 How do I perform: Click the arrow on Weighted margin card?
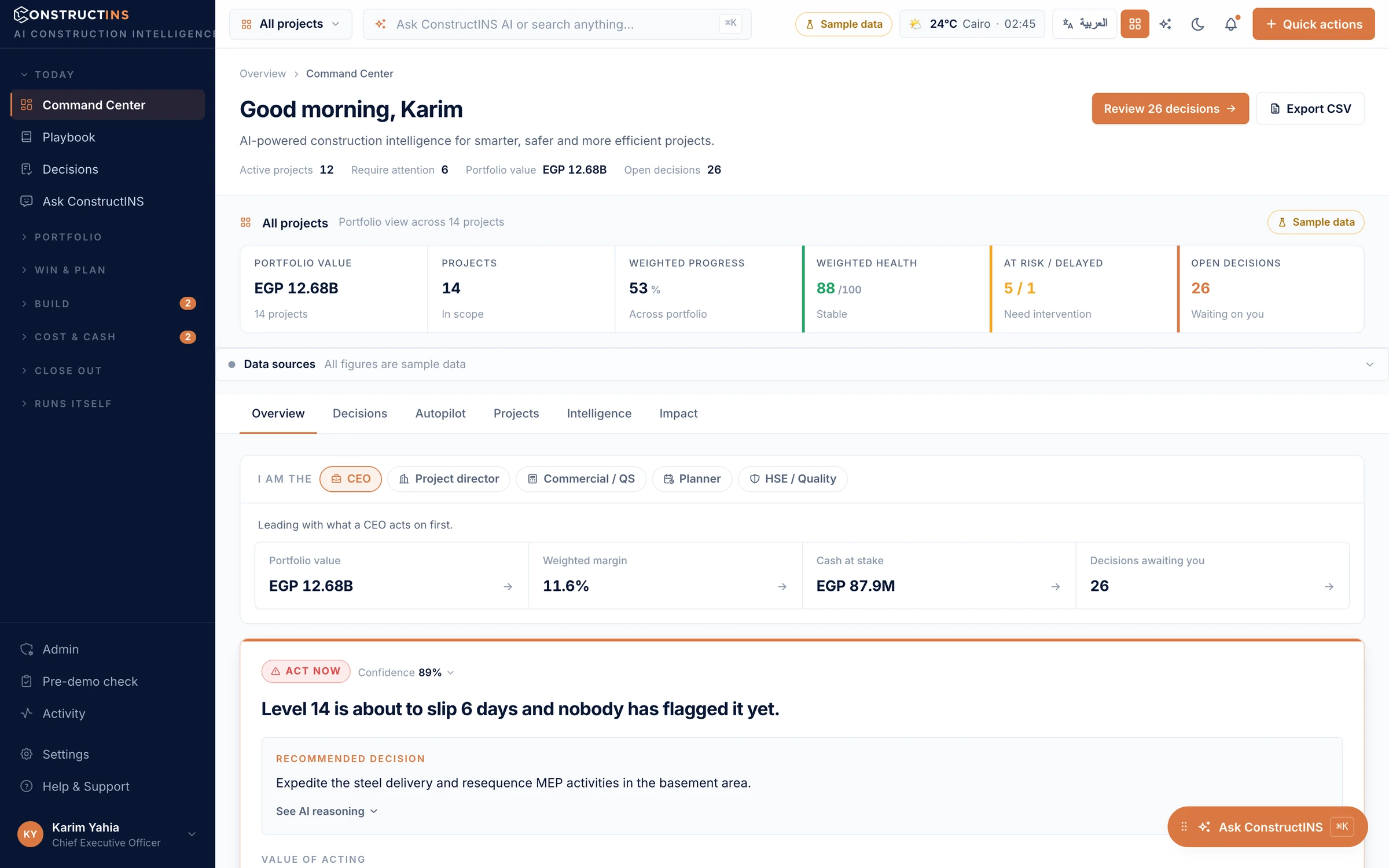pos(782,587)
